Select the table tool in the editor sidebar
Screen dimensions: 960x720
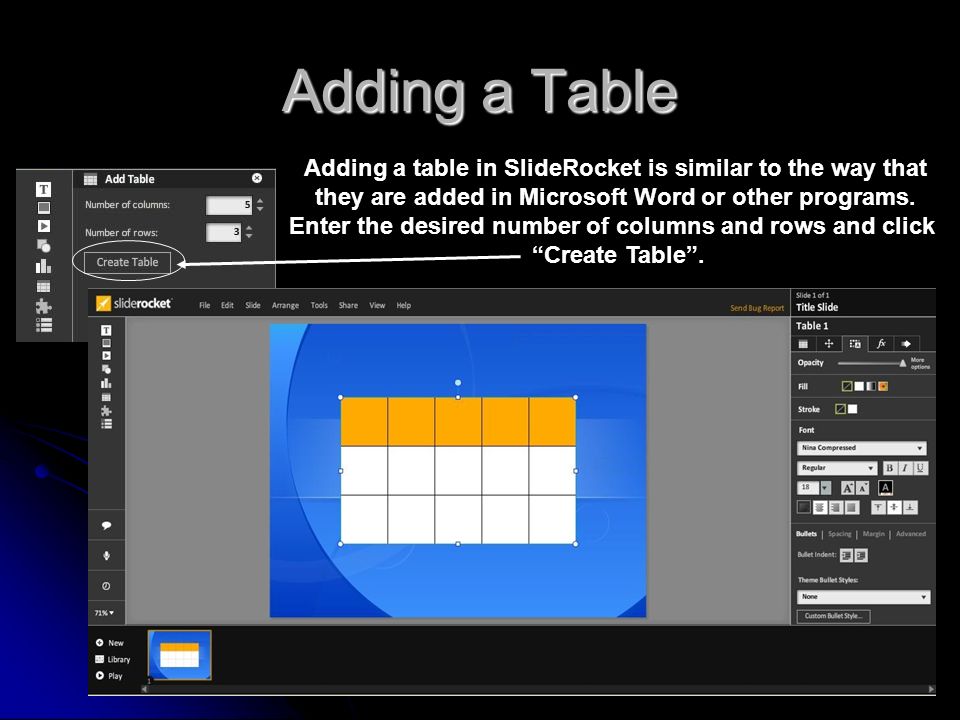(x=106, y=397)
